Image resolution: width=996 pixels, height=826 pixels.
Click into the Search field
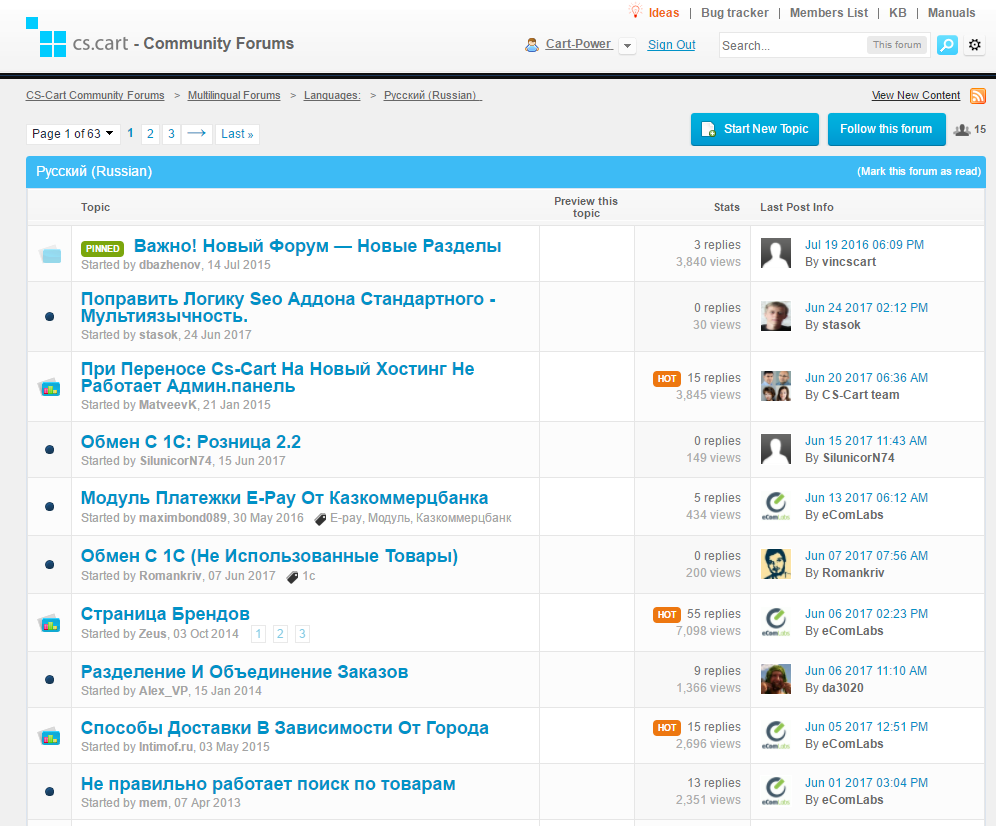[791, 45]
